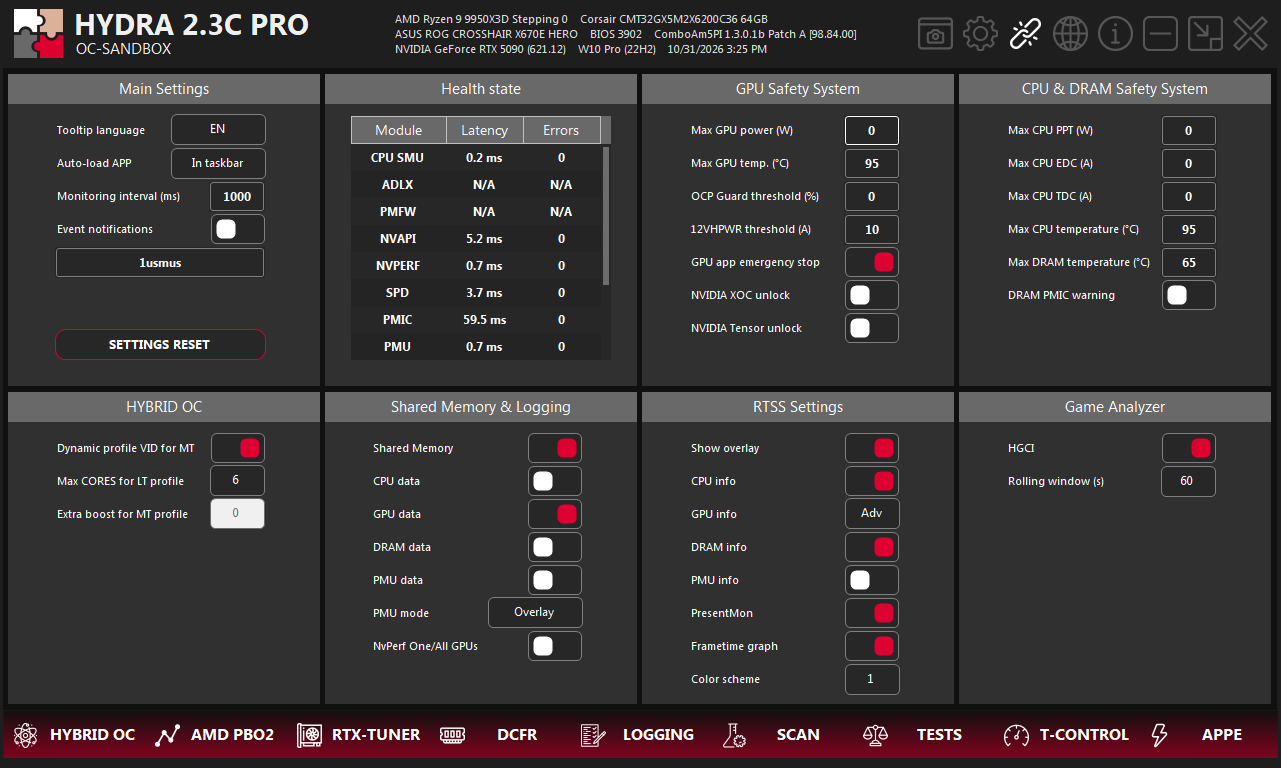
Task: Disable GPU app emergency stop
Action: click(x=872, y=262)
